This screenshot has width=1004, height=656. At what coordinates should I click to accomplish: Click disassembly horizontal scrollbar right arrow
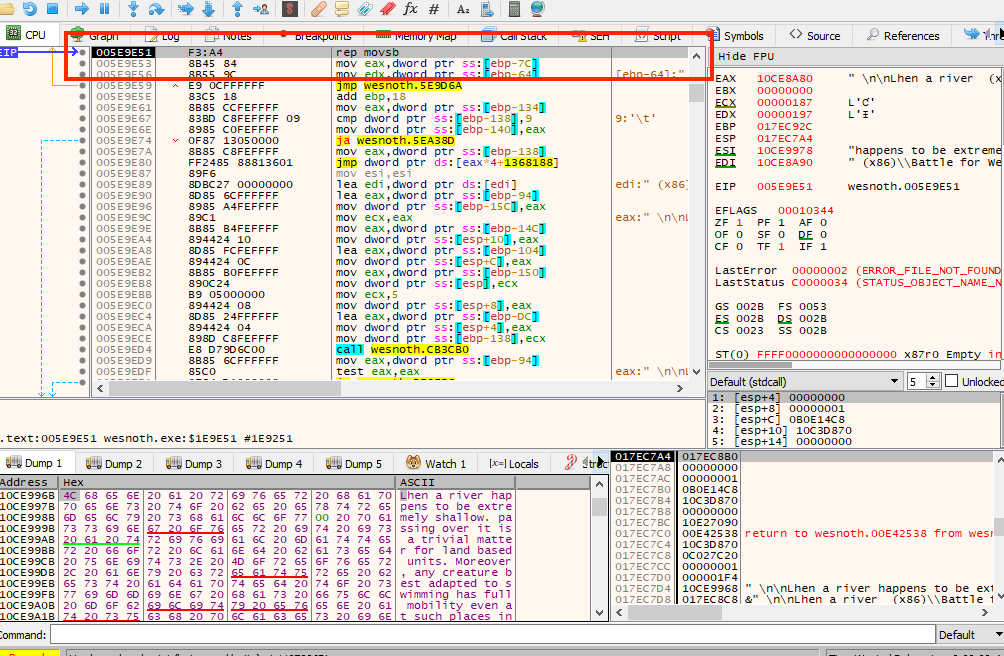coord(679,388)
